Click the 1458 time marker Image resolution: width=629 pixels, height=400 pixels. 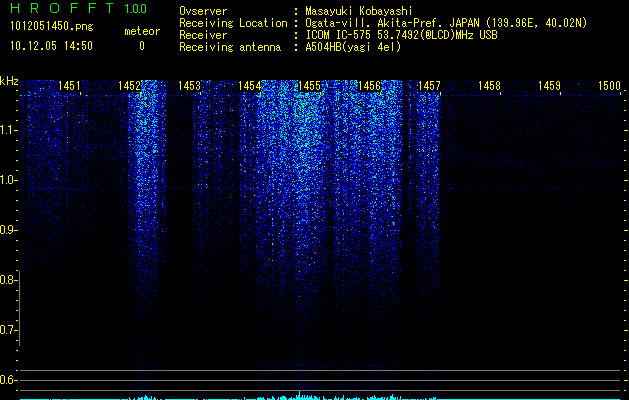coord(489,85)
